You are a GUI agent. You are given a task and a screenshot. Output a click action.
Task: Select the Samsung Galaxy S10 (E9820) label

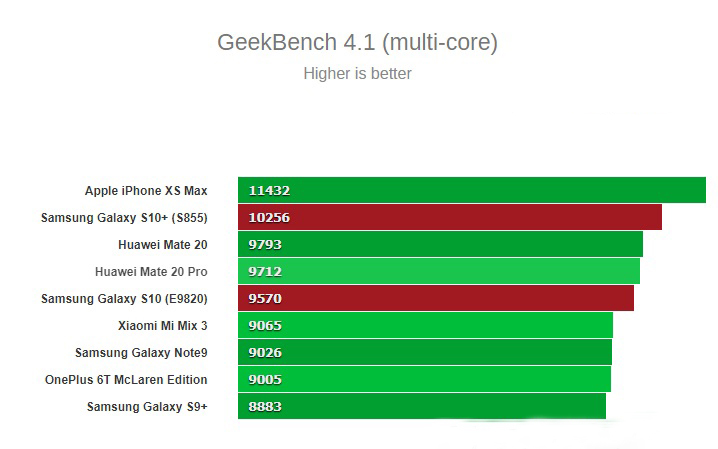tap(124, 298)
